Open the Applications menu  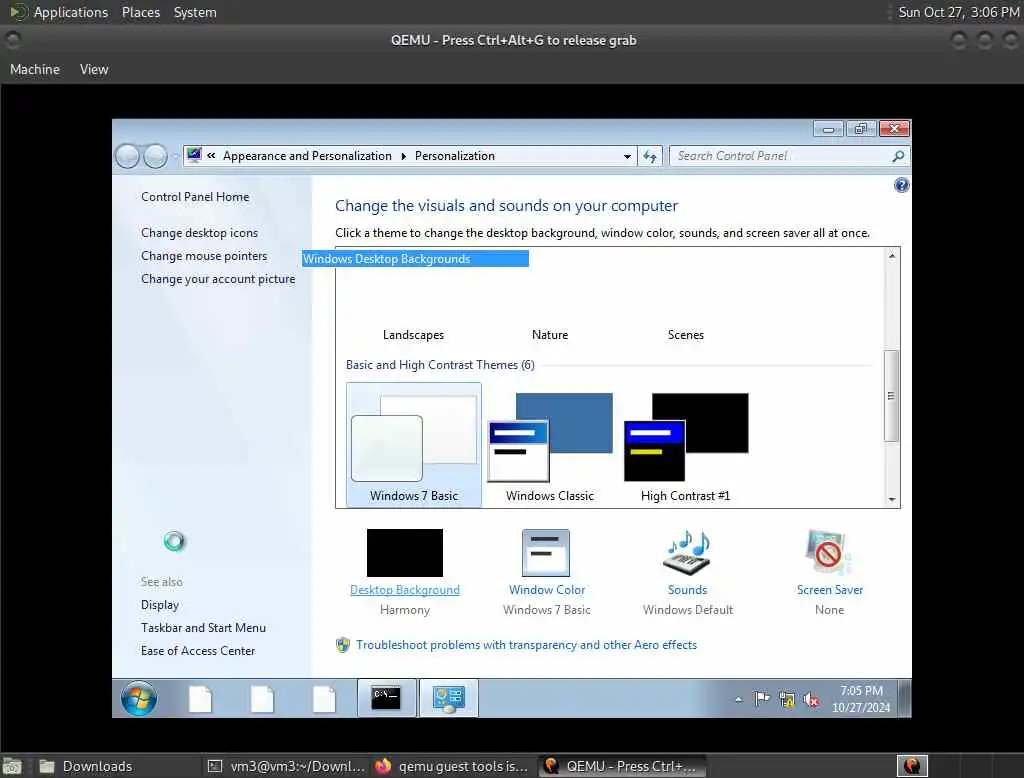coord(71,12)
